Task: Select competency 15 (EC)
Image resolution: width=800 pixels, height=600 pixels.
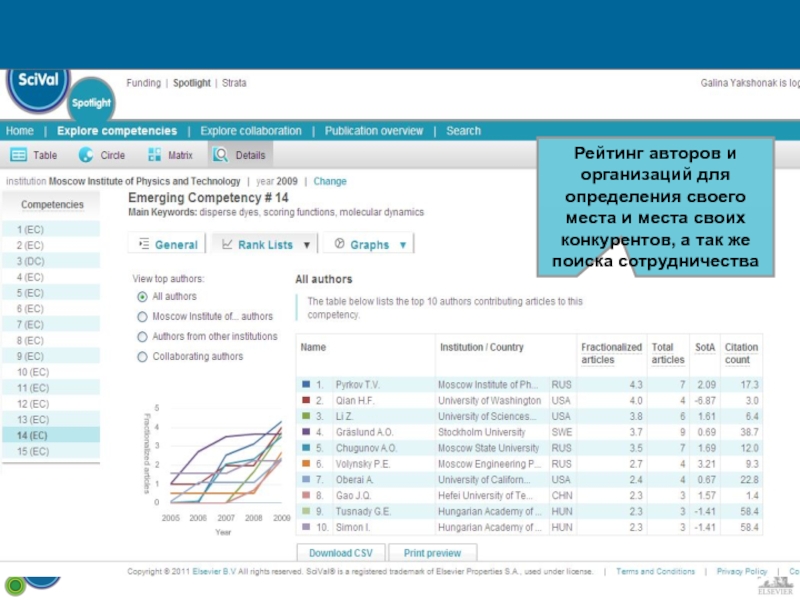Action: [51, 451]
